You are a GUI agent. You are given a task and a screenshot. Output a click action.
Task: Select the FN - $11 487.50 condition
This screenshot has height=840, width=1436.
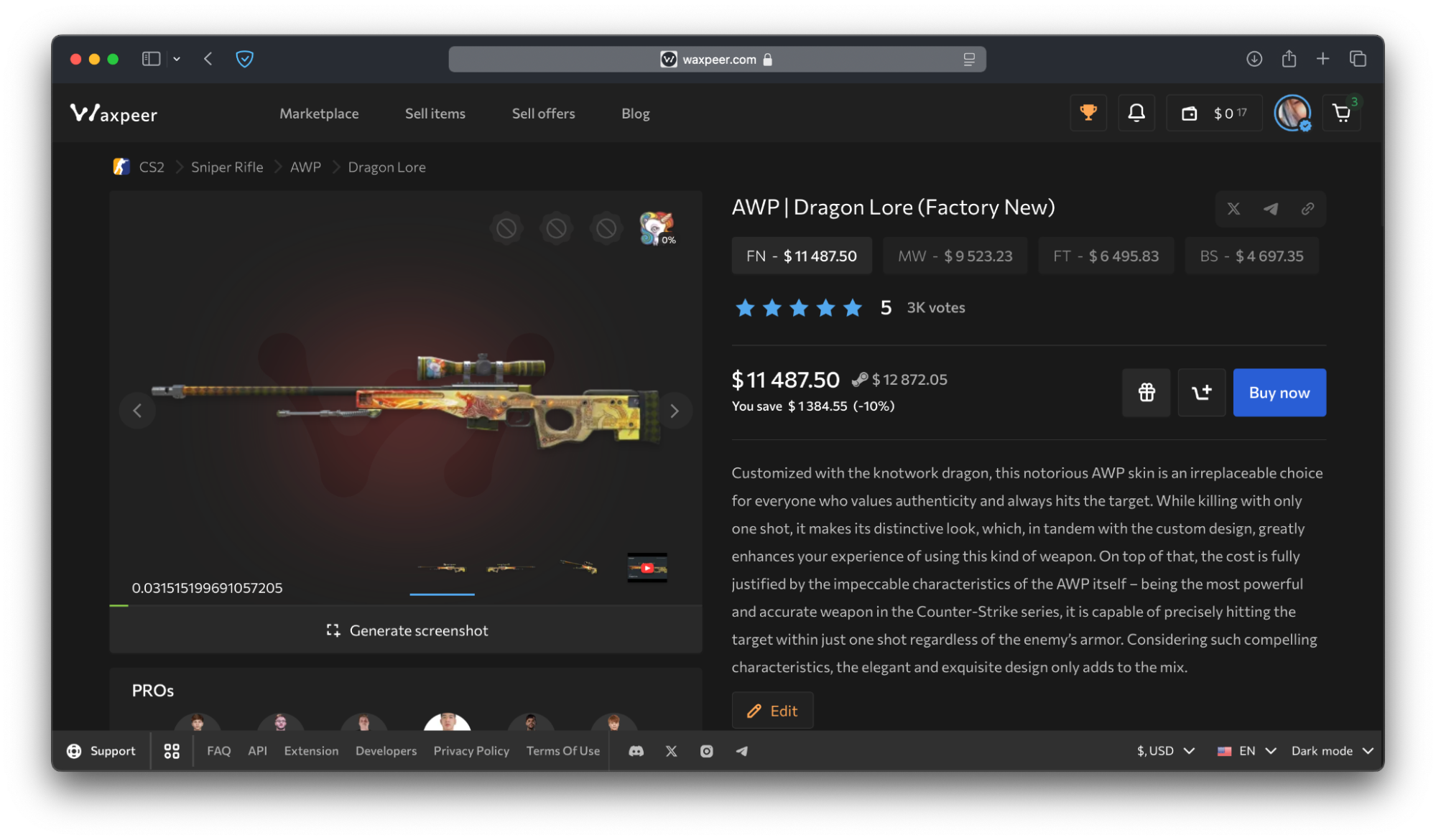click(x=802, y=256)
